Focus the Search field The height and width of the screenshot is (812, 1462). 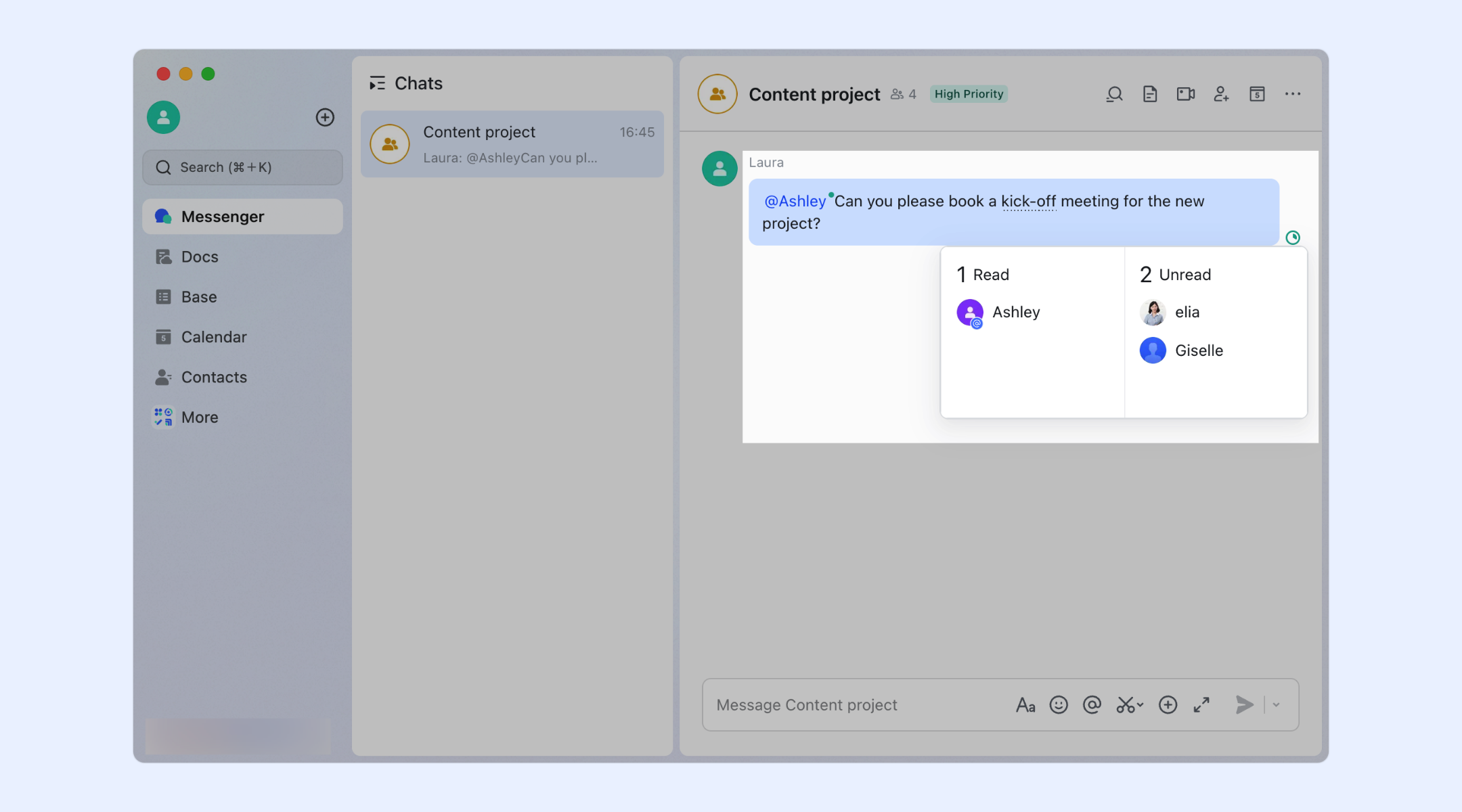(x=242, y=167)
